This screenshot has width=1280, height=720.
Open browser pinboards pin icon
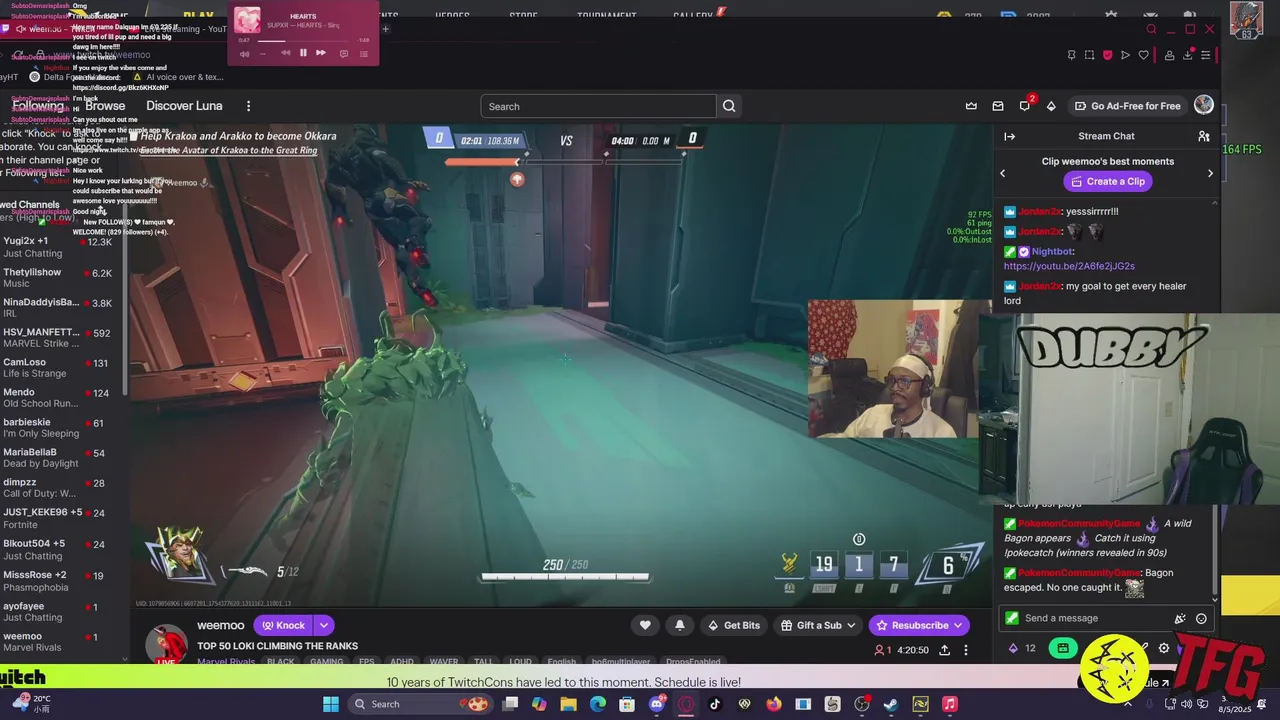tap(1071, 55)
